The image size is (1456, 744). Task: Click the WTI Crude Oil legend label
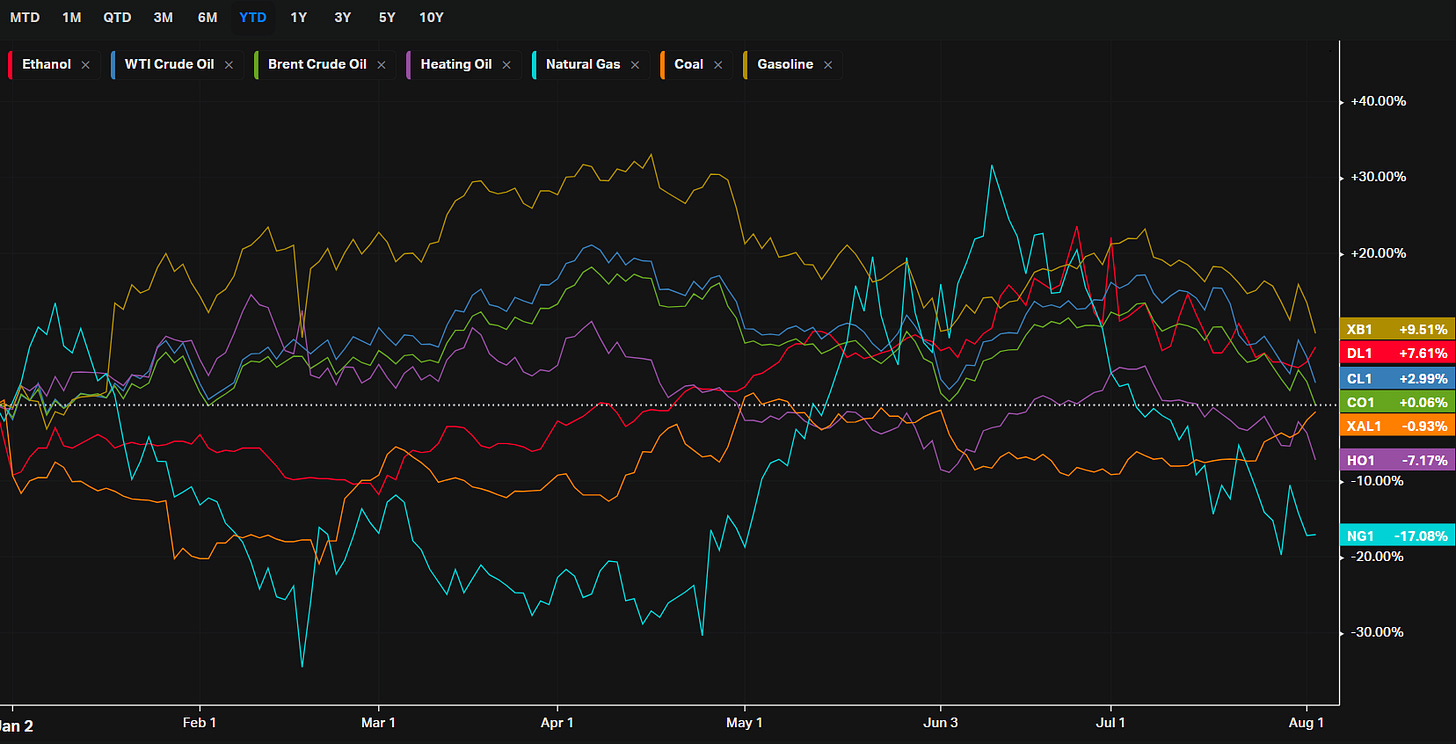click(x=169, y=65)
